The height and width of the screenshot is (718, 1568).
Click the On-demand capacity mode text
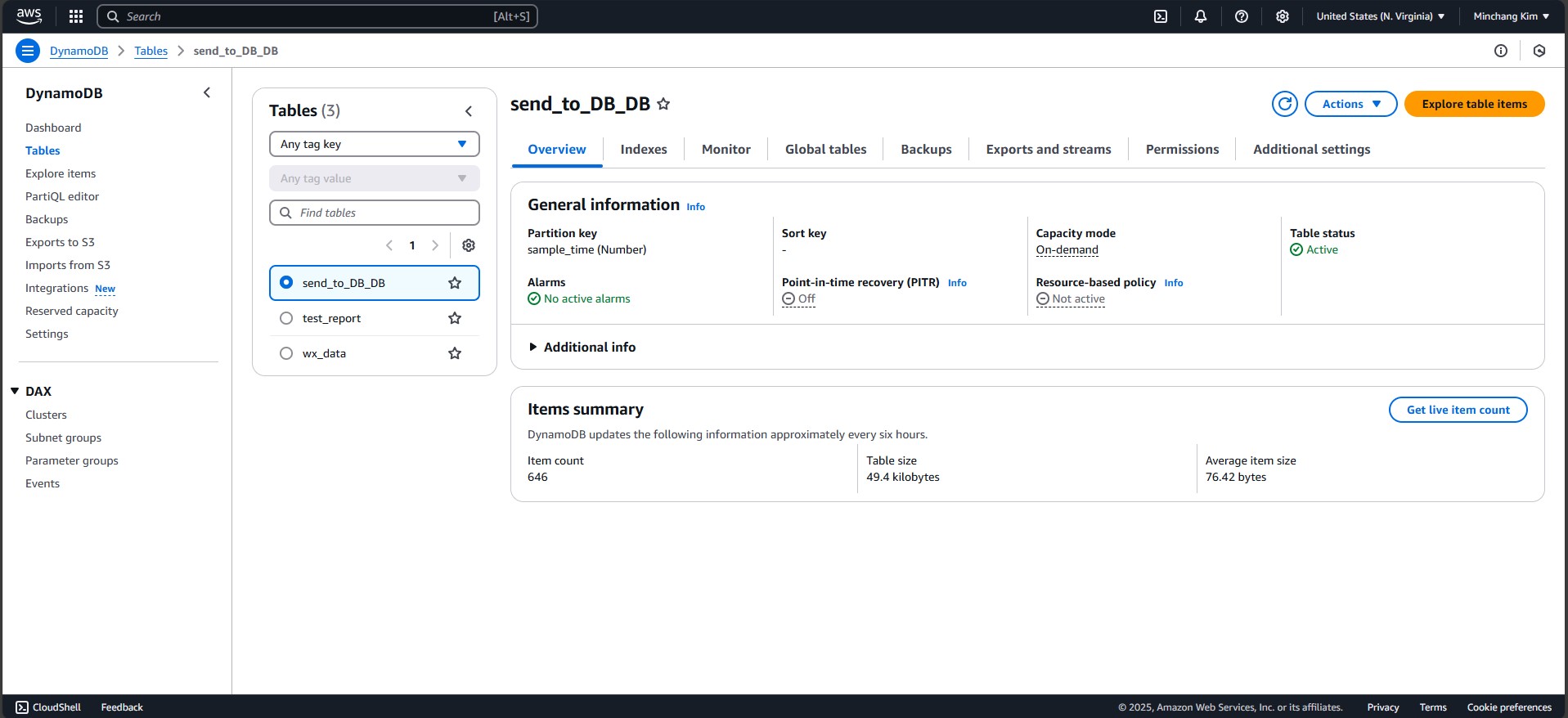(1067, 250)
